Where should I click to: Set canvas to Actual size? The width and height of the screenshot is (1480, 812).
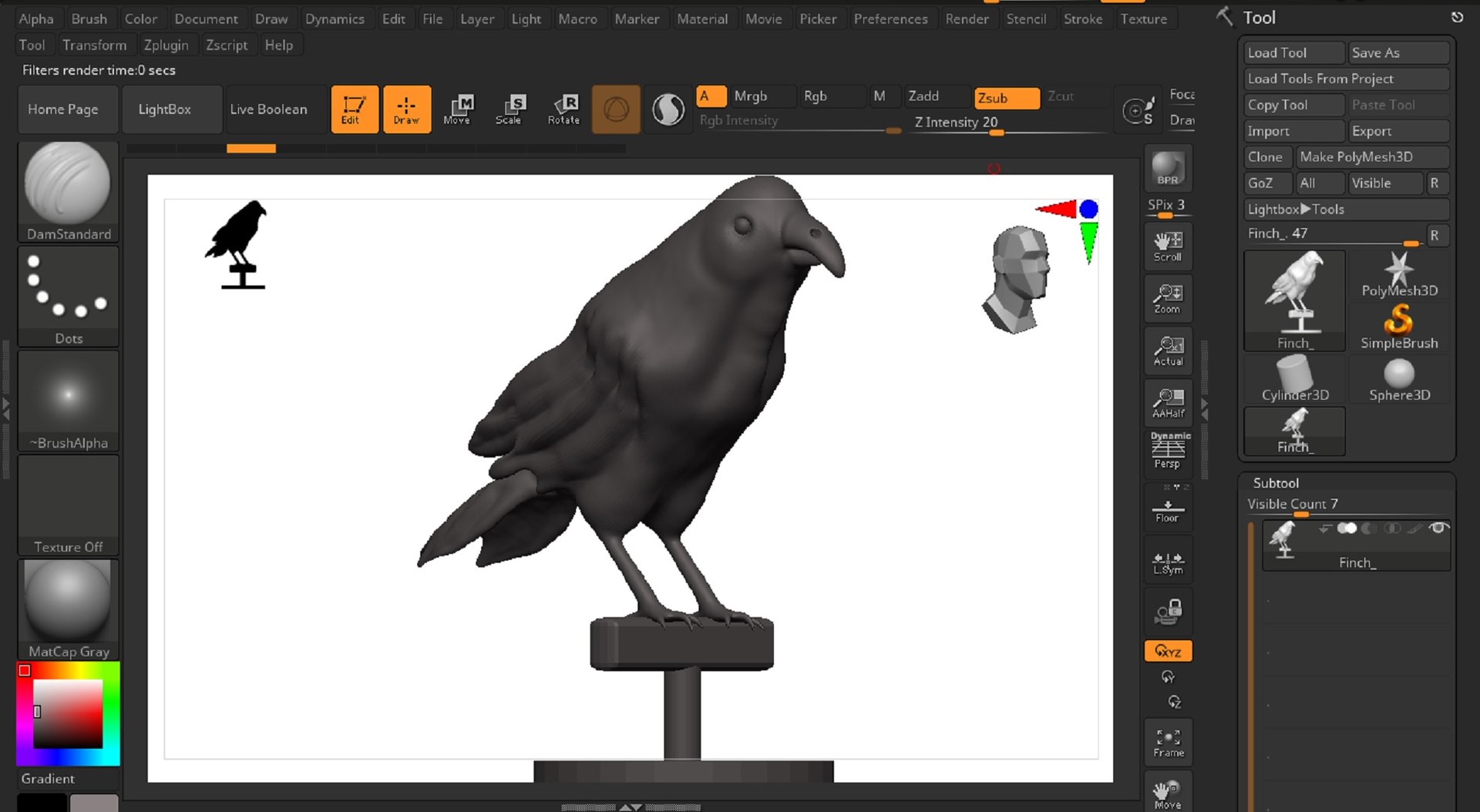pyautogui.click(x=1168, y=351)
